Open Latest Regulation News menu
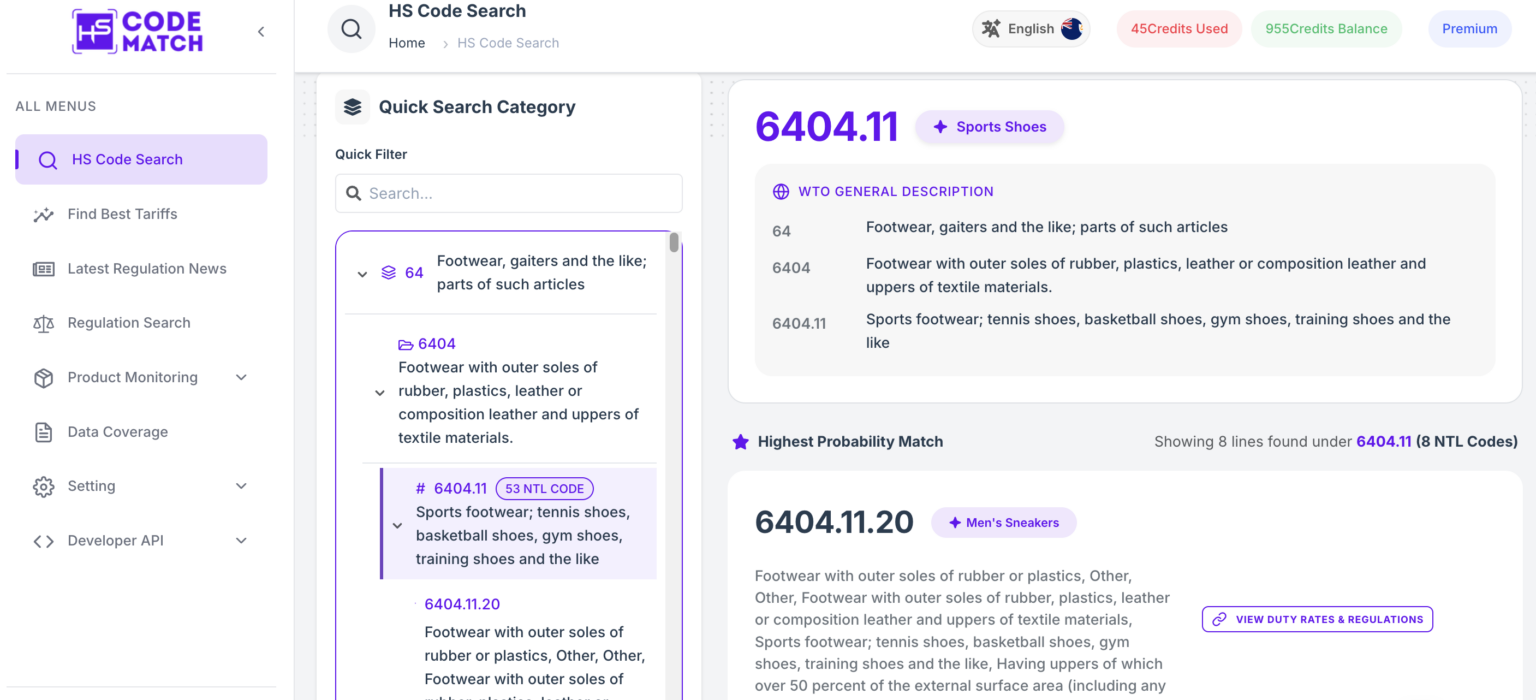Image resolution: width=1536 pixels, height=700 pixels. click(x=146, y=268)
